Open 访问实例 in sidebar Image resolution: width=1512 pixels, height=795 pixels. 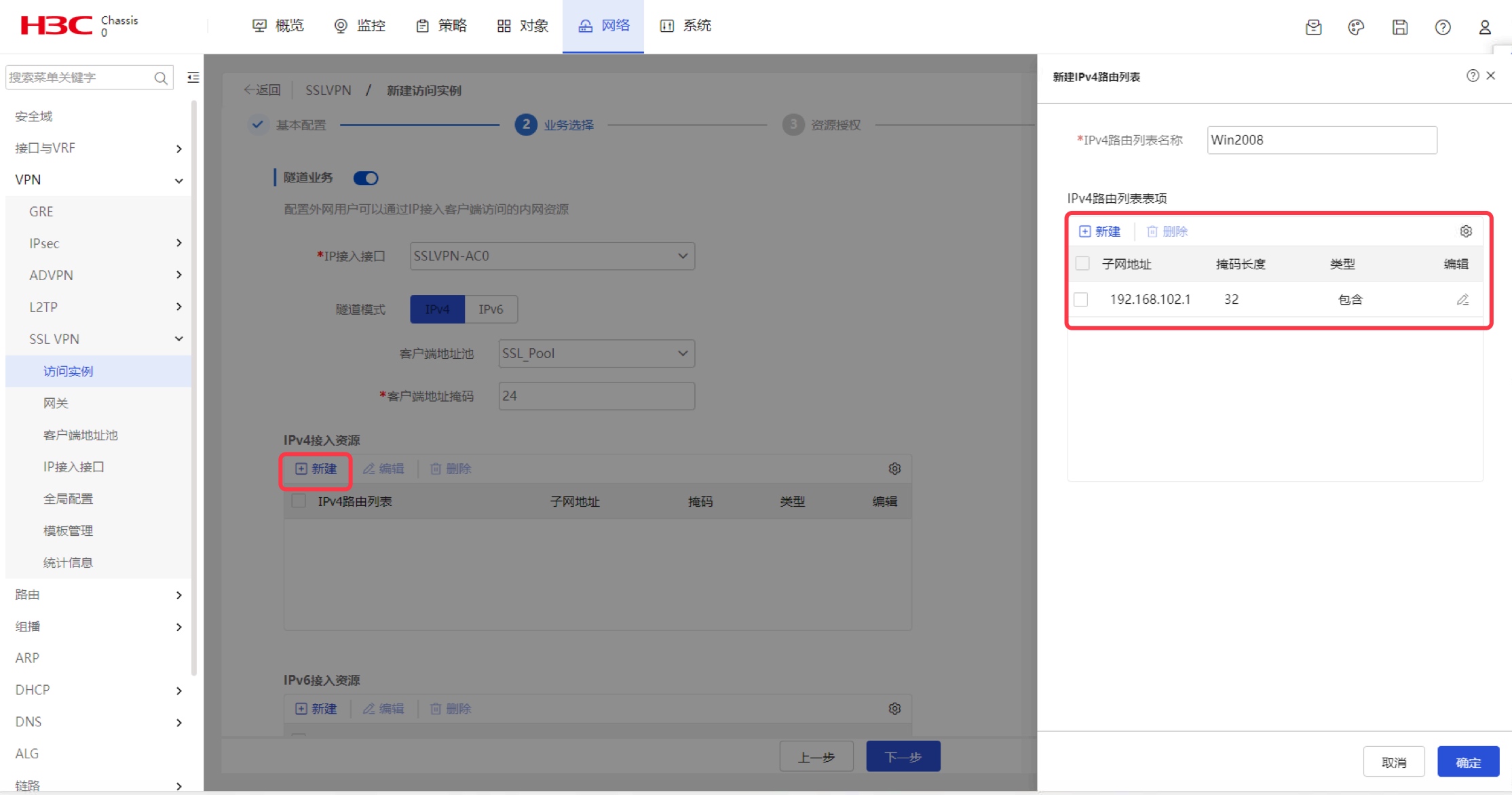point(98,371)
